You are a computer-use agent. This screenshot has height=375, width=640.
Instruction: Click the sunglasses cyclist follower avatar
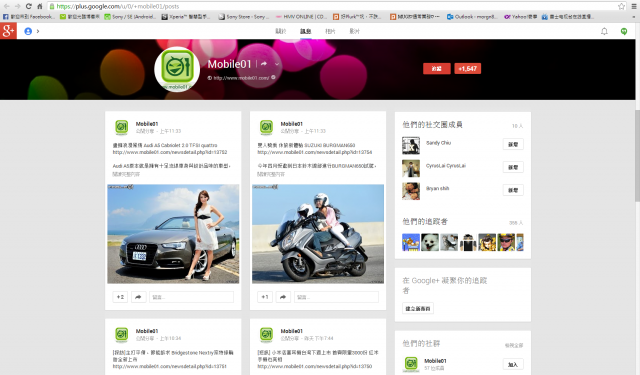coord(506,242)
